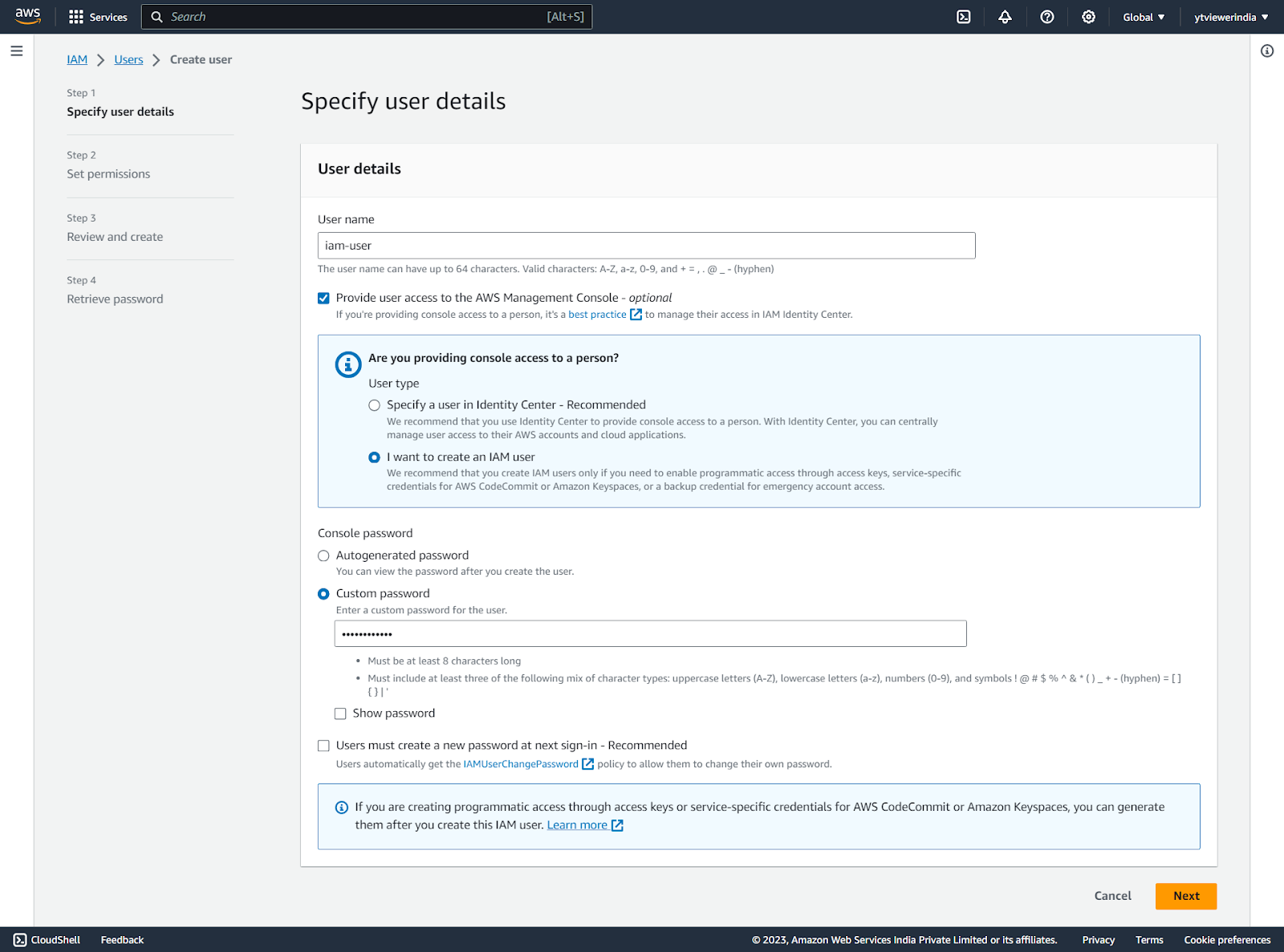The image size is (1284, 952).
Task: Select Step 2 Set permissions
Action: [108, 174]
